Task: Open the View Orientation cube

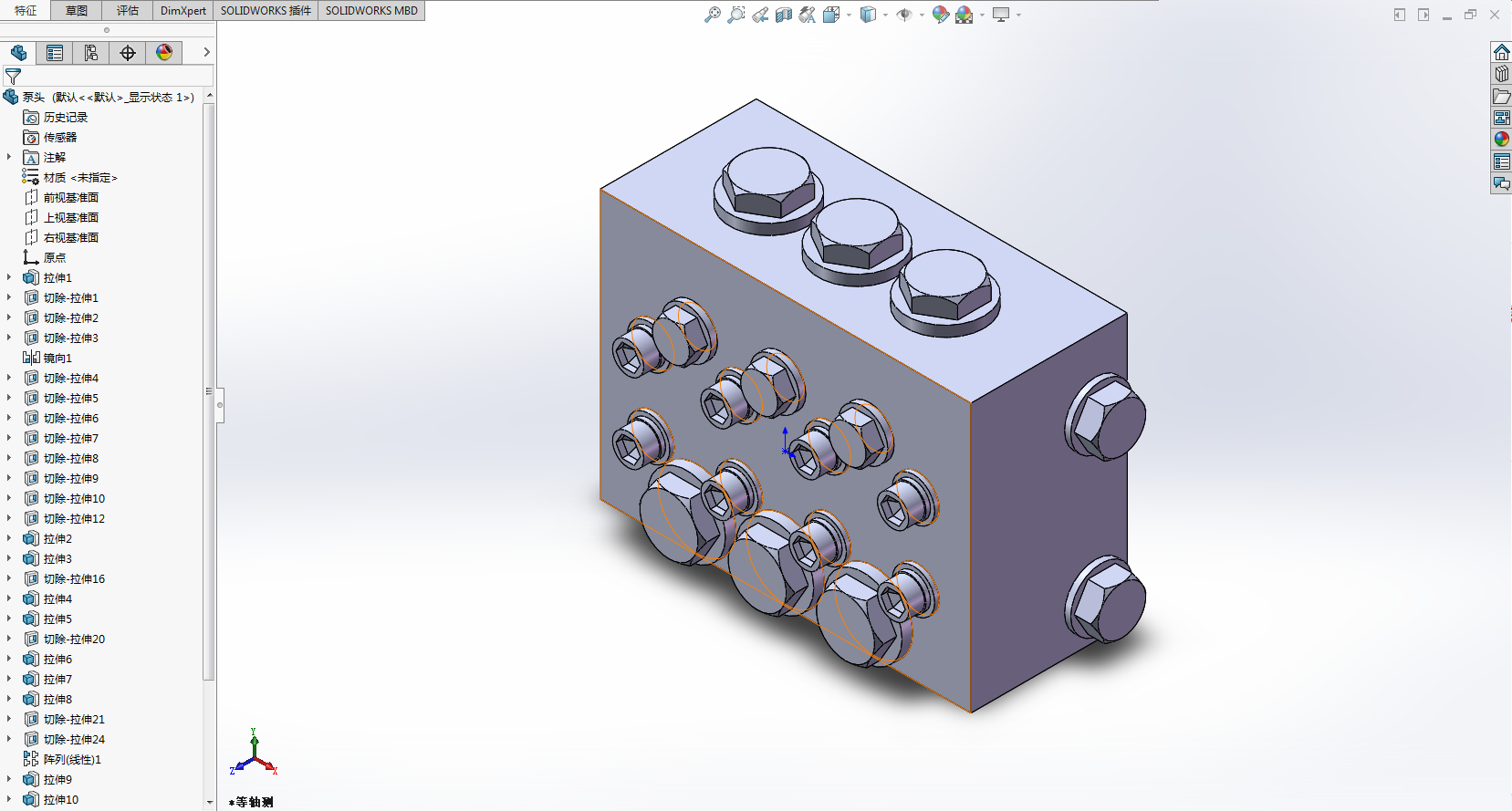Action: point(830,15)
